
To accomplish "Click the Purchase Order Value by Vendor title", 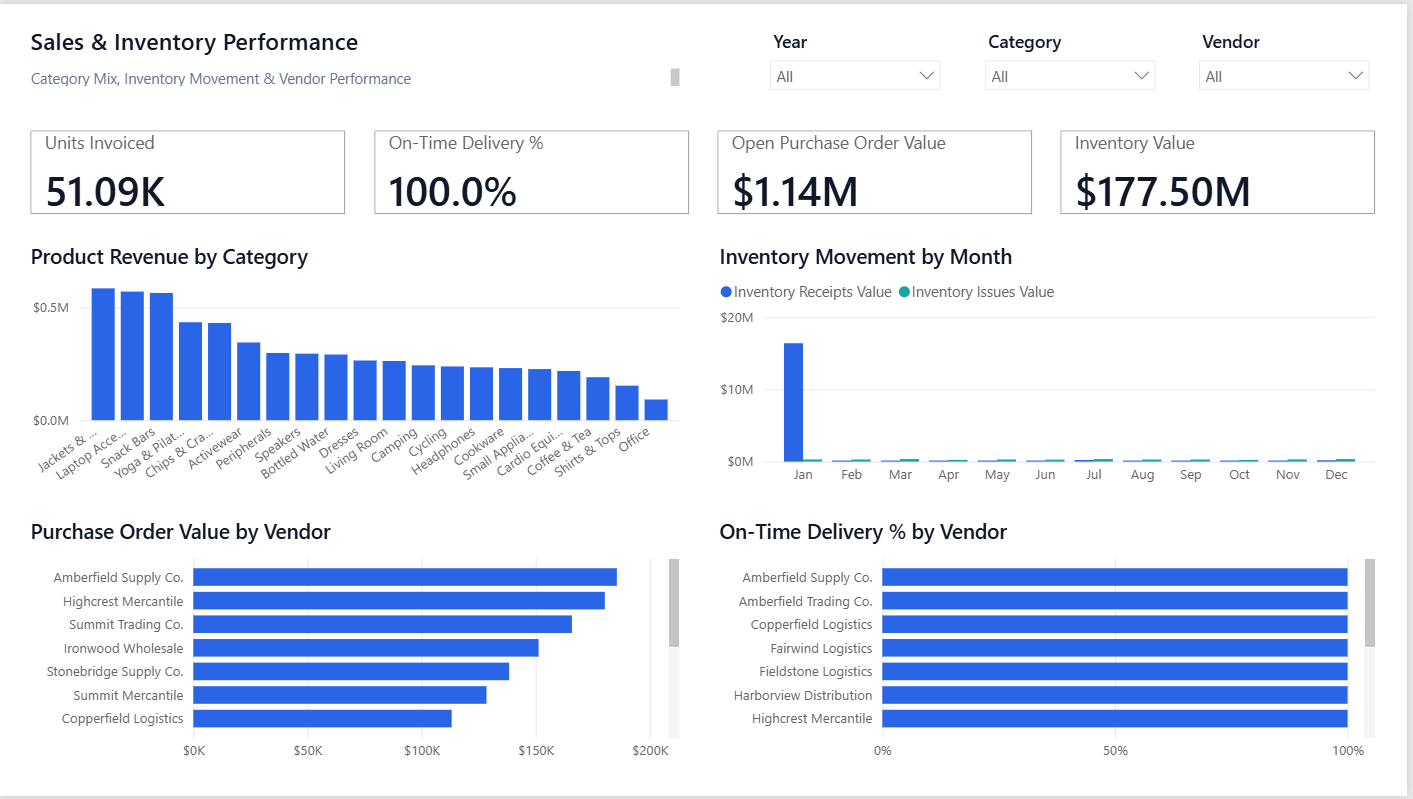I will (x=181, y=532).
